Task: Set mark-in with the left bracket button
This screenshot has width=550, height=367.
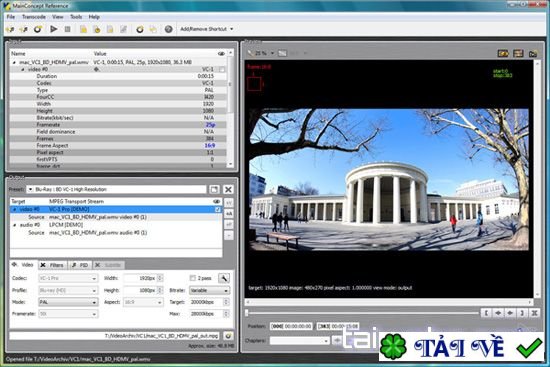Action: (x=486, y=313)
